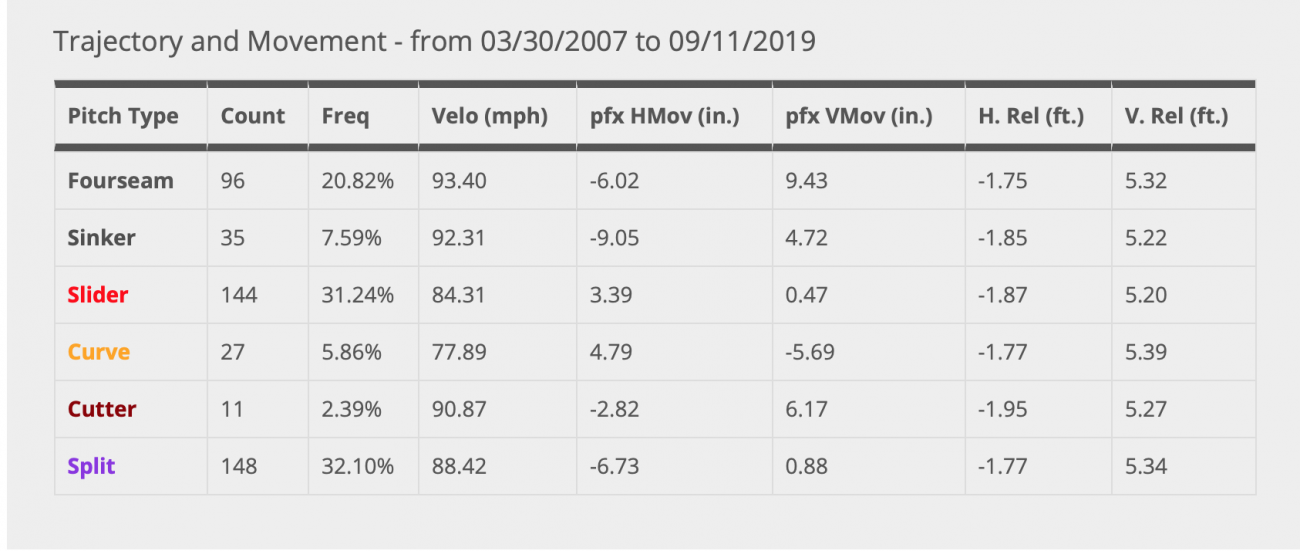Click the Trajectory and Movement title text
This screenshot has height=551, width=1300.
pos(434,41)
